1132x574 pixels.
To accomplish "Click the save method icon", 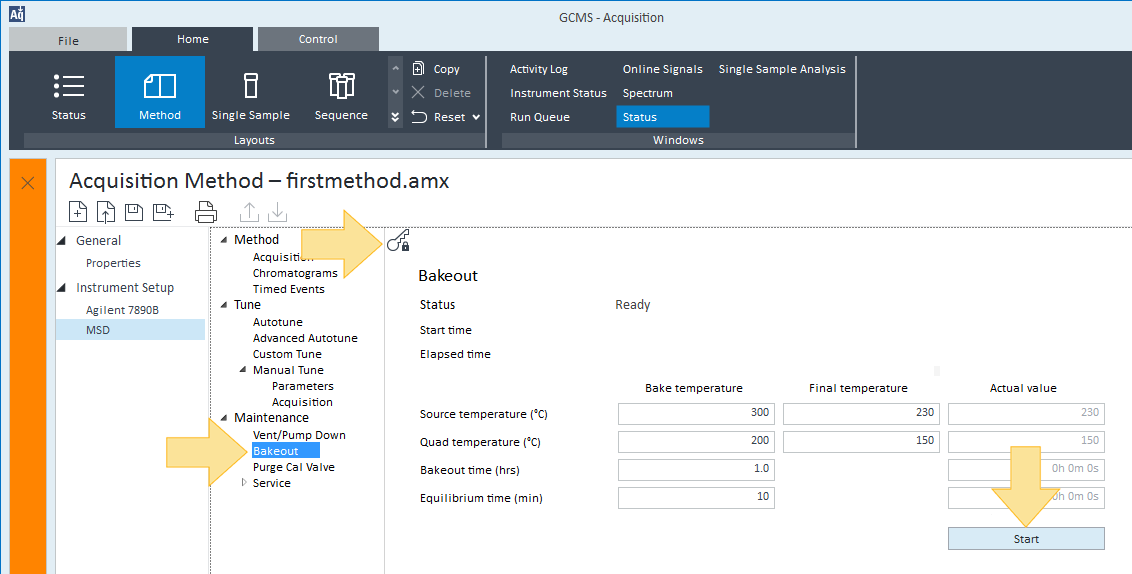I will 134,212.
